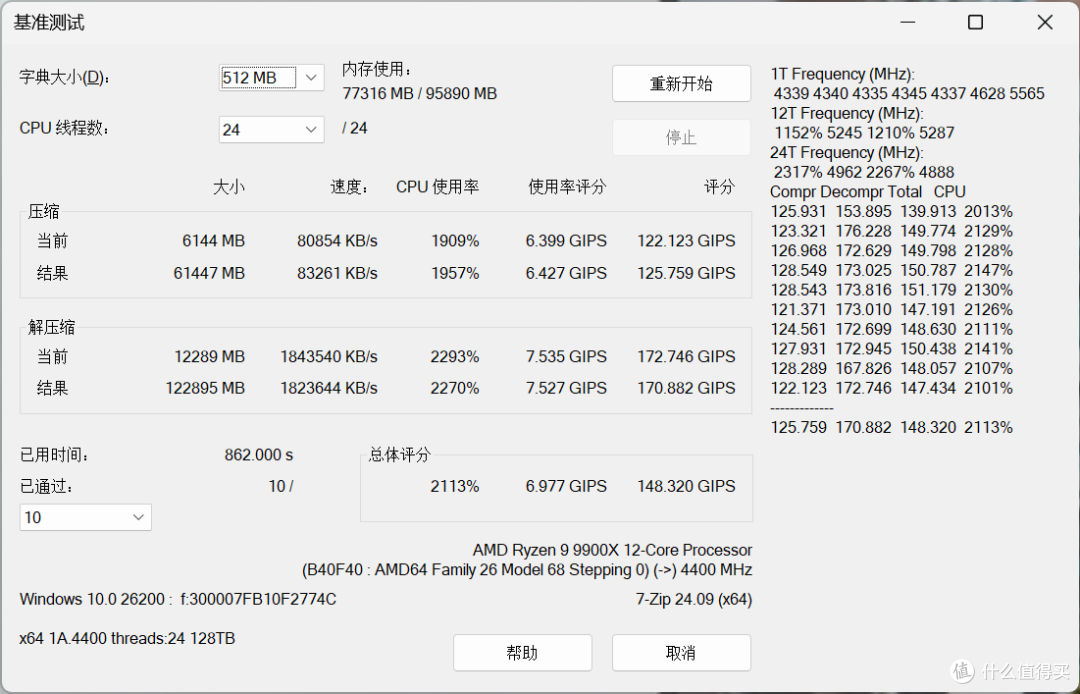Image resolution: width=1080 pixels, height=694 pixels.
Task: Click the 停止 stop button
Action: [681, 138]
